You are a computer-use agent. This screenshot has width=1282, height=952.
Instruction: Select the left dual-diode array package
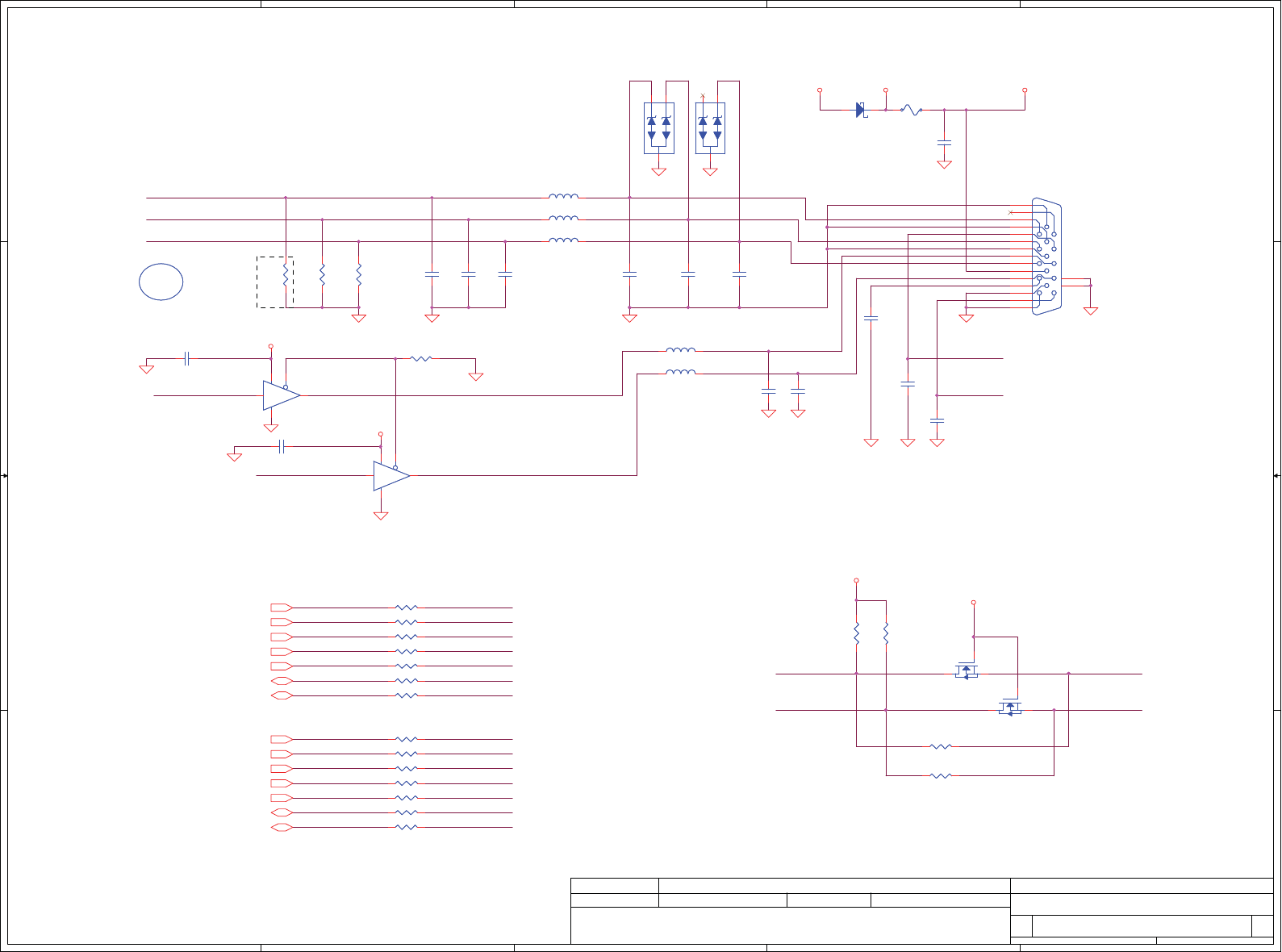click(659, 127)
